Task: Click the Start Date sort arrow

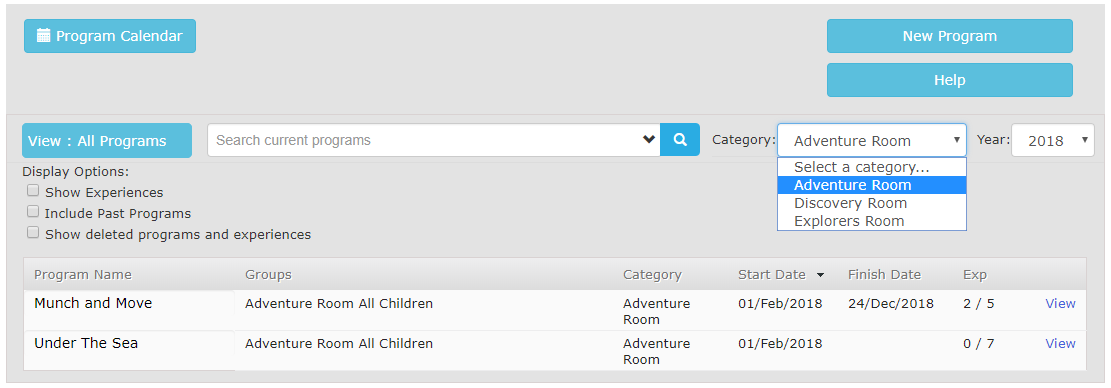Action: tap(820, 275)
